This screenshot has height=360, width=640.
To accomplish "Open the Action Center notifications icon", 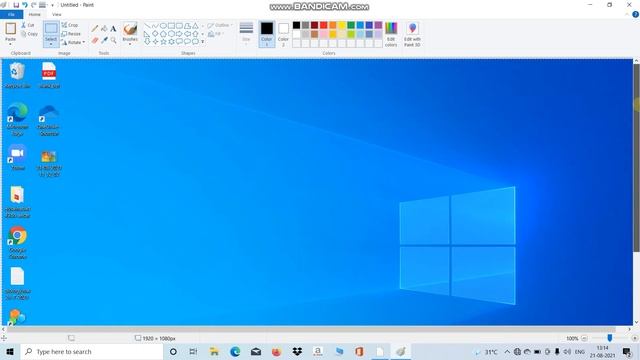I will click(x=627, y=351).
